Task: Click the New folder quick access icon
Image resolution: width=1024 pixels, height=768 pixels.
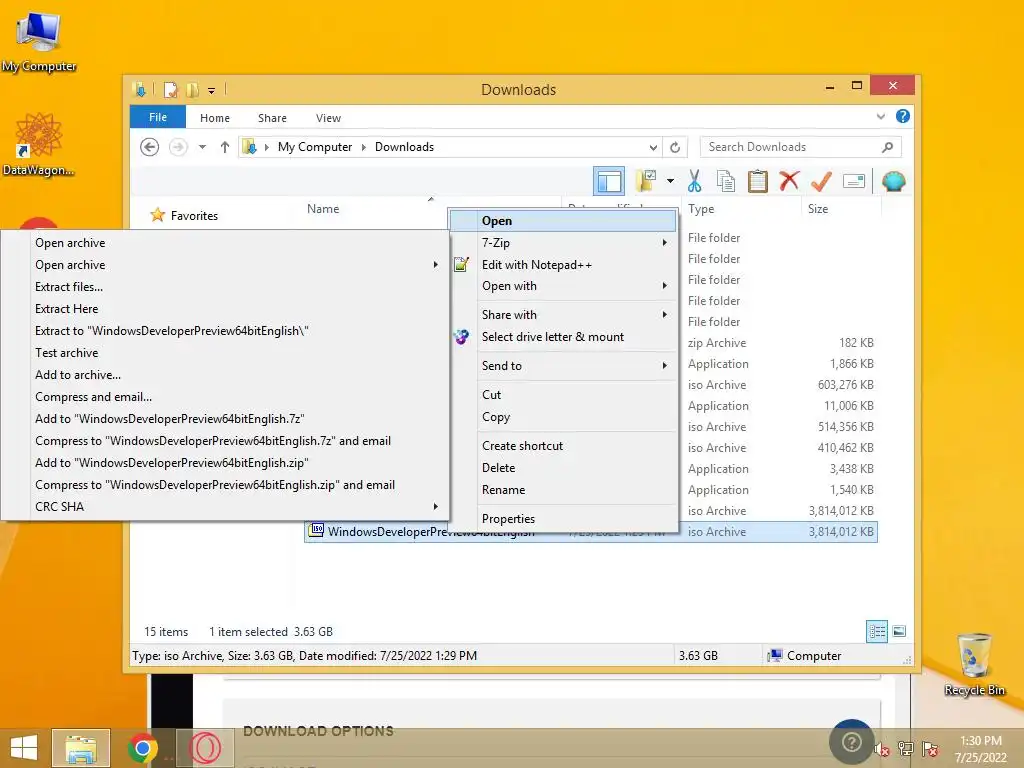Action: [192, 89]
